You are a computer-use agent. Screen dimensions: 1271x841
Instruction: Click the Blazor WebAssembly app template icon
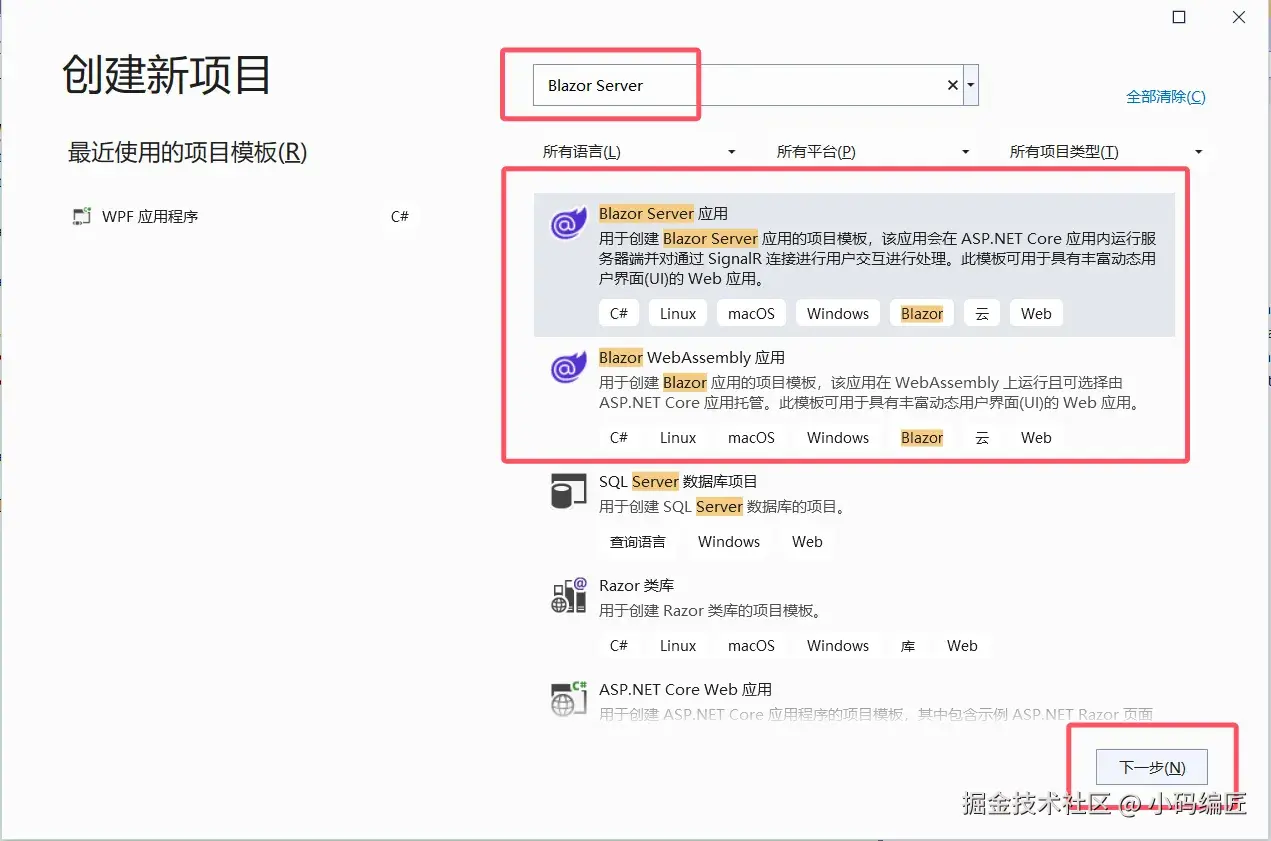(568, 368)
